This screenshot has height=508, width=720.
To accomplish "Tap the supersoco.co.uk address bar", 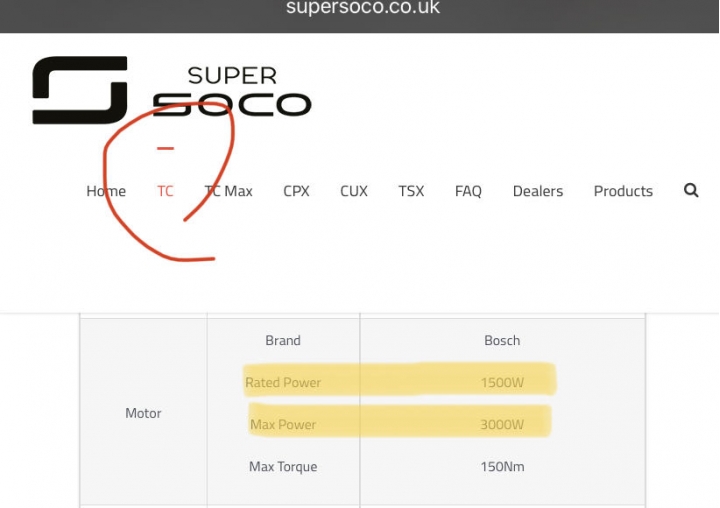I will point(362,8).
